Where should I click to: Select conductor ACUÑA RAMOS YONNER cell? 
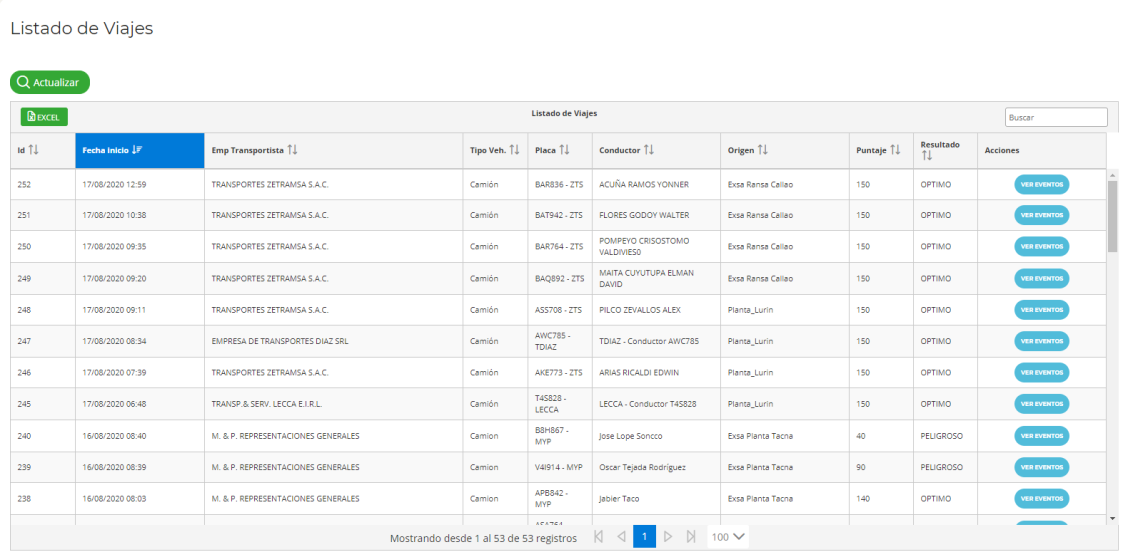[655, 184]
